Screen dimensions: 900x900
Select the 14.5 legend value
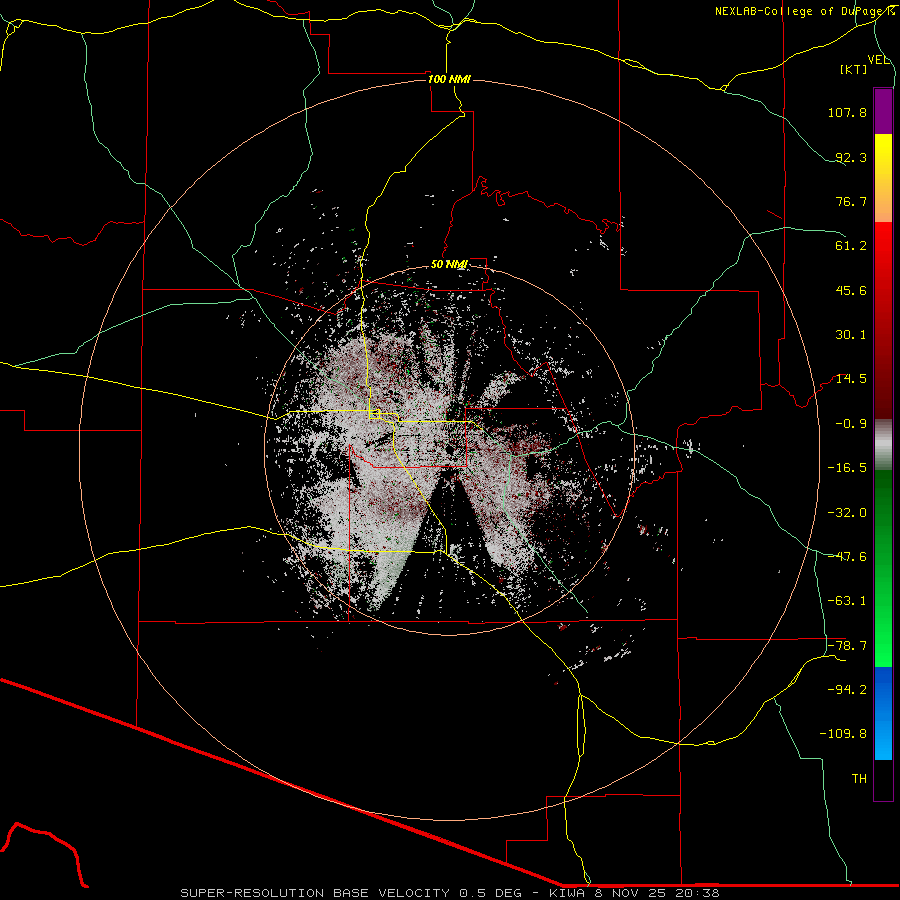pos(851,379)
